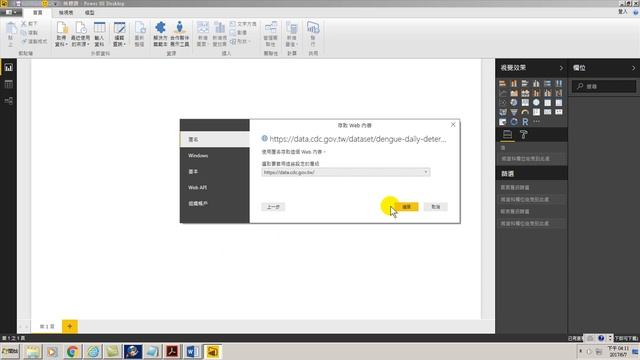Image resolution: width=640 pixels, height=360 pixels.
Task: Select the Area chart visual
Action: tap(514, 93)
